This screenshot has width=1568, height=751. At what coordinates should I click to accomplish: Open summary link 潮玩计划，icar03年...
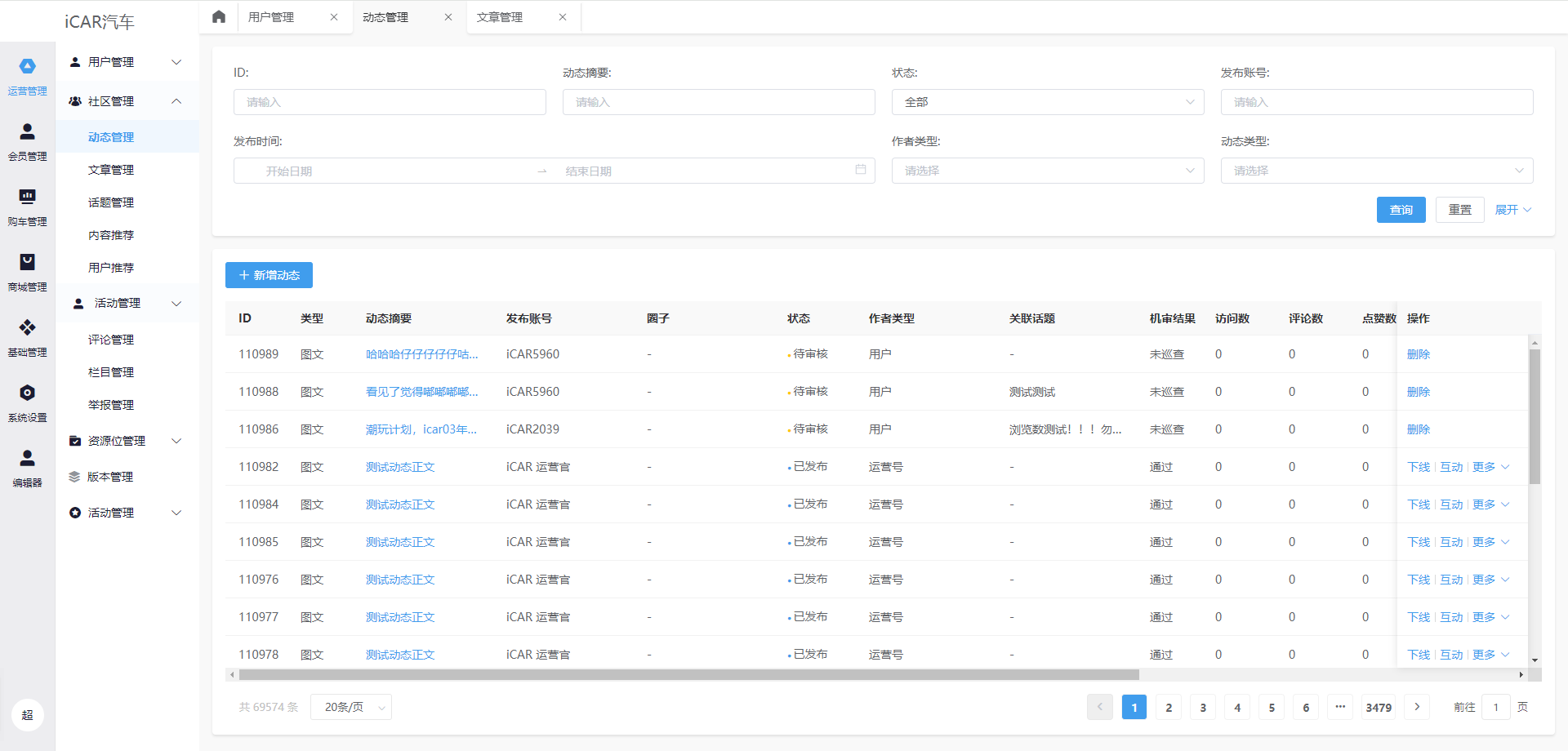pos(421,429)
